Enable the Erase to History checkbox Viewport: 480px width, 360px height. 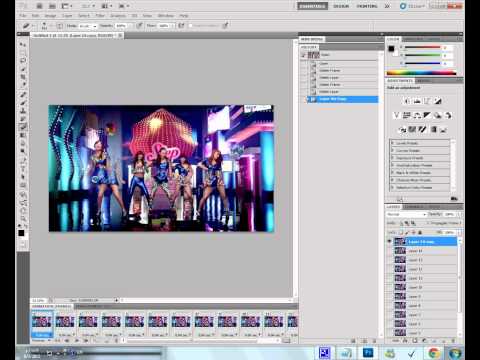(191, 25)
